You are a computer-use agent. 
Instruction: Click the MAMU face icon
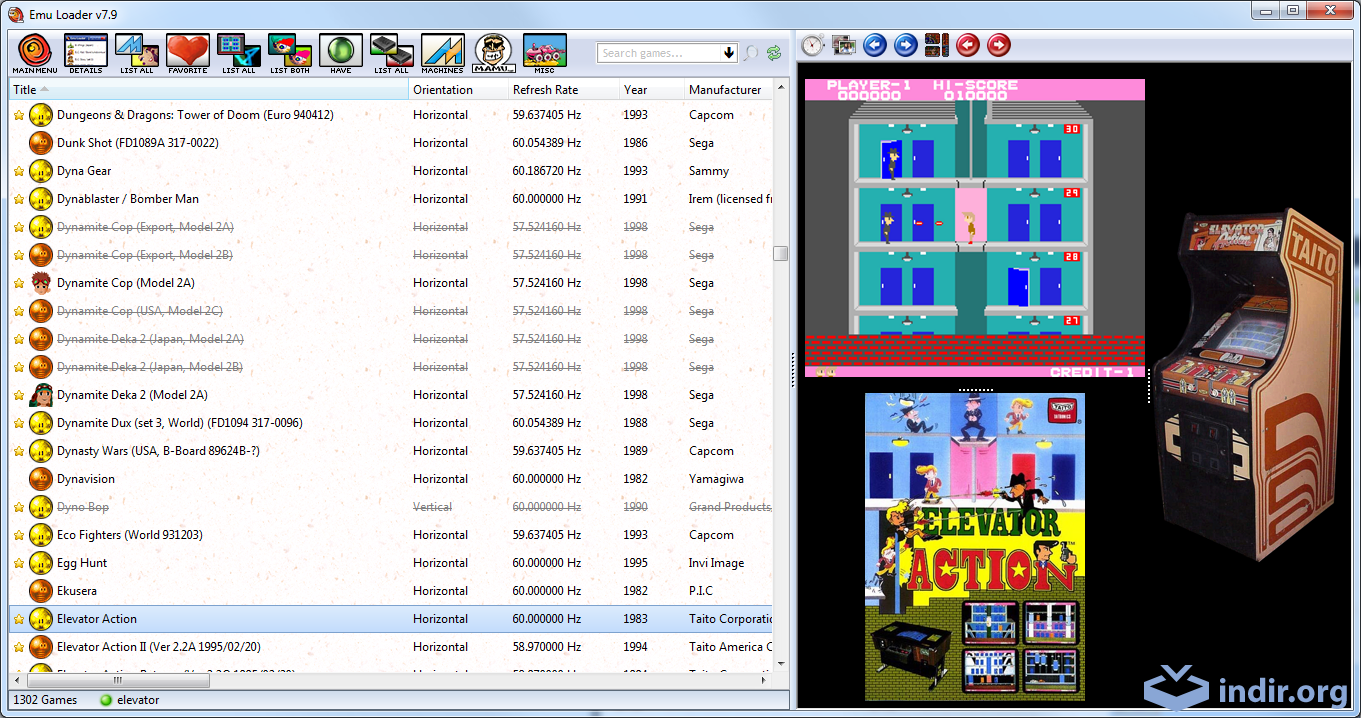pyautogui.click(x=493, y=52)
